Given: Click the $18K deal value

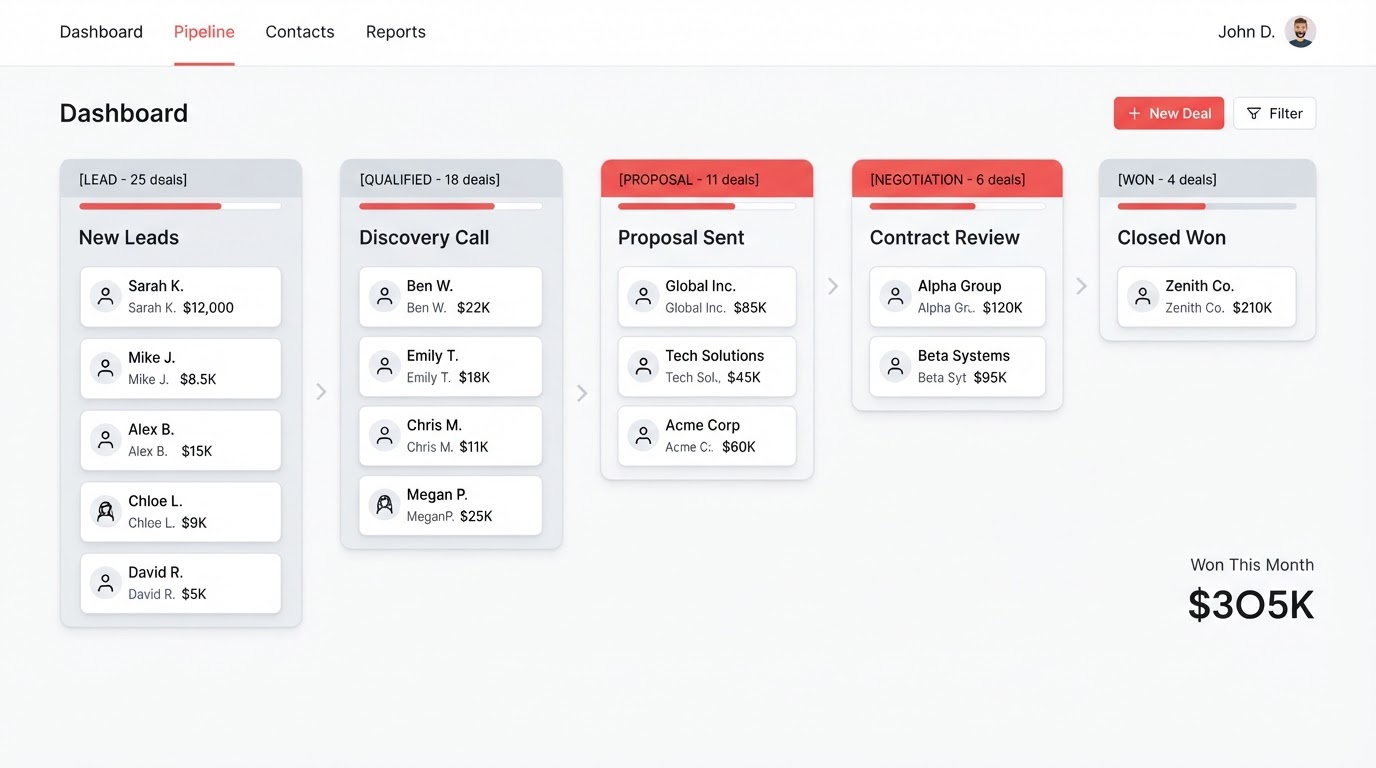Looking at the screenshot, I should coord(474,377).
